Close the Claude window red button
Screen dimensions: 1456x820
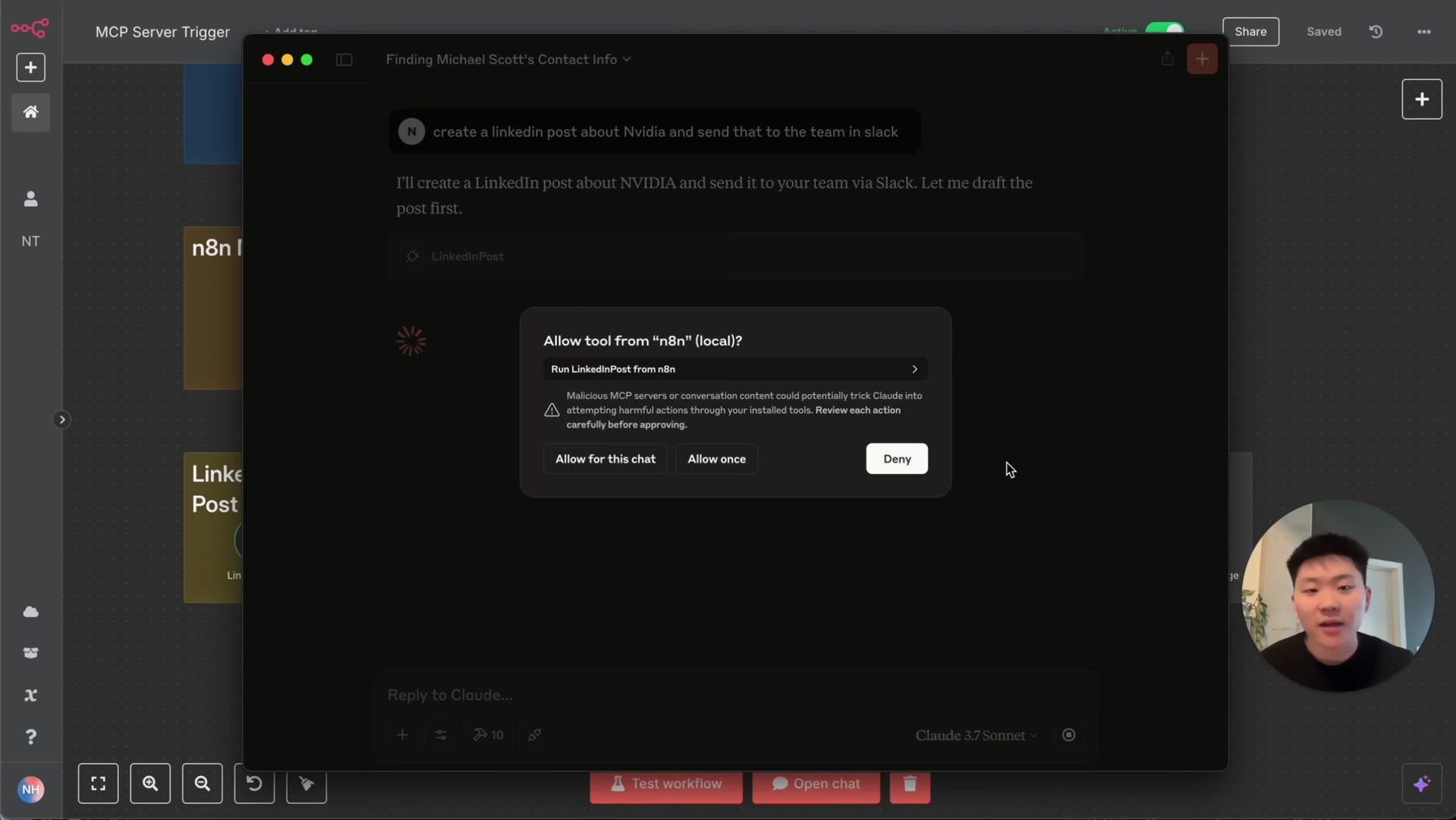pyautogui.click(x=268, y=59)
